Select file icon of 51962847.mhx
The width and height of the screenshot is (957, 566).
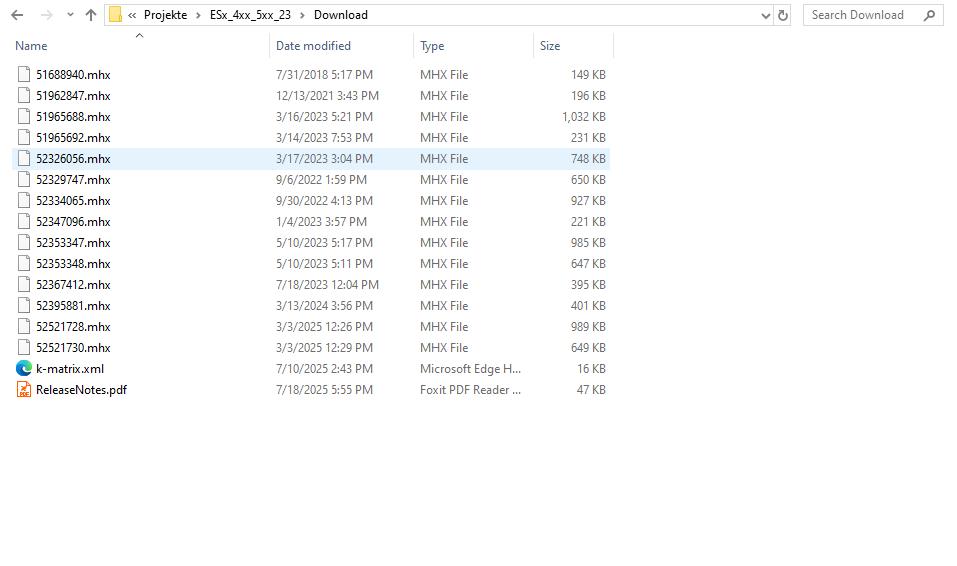coord(24,95)
